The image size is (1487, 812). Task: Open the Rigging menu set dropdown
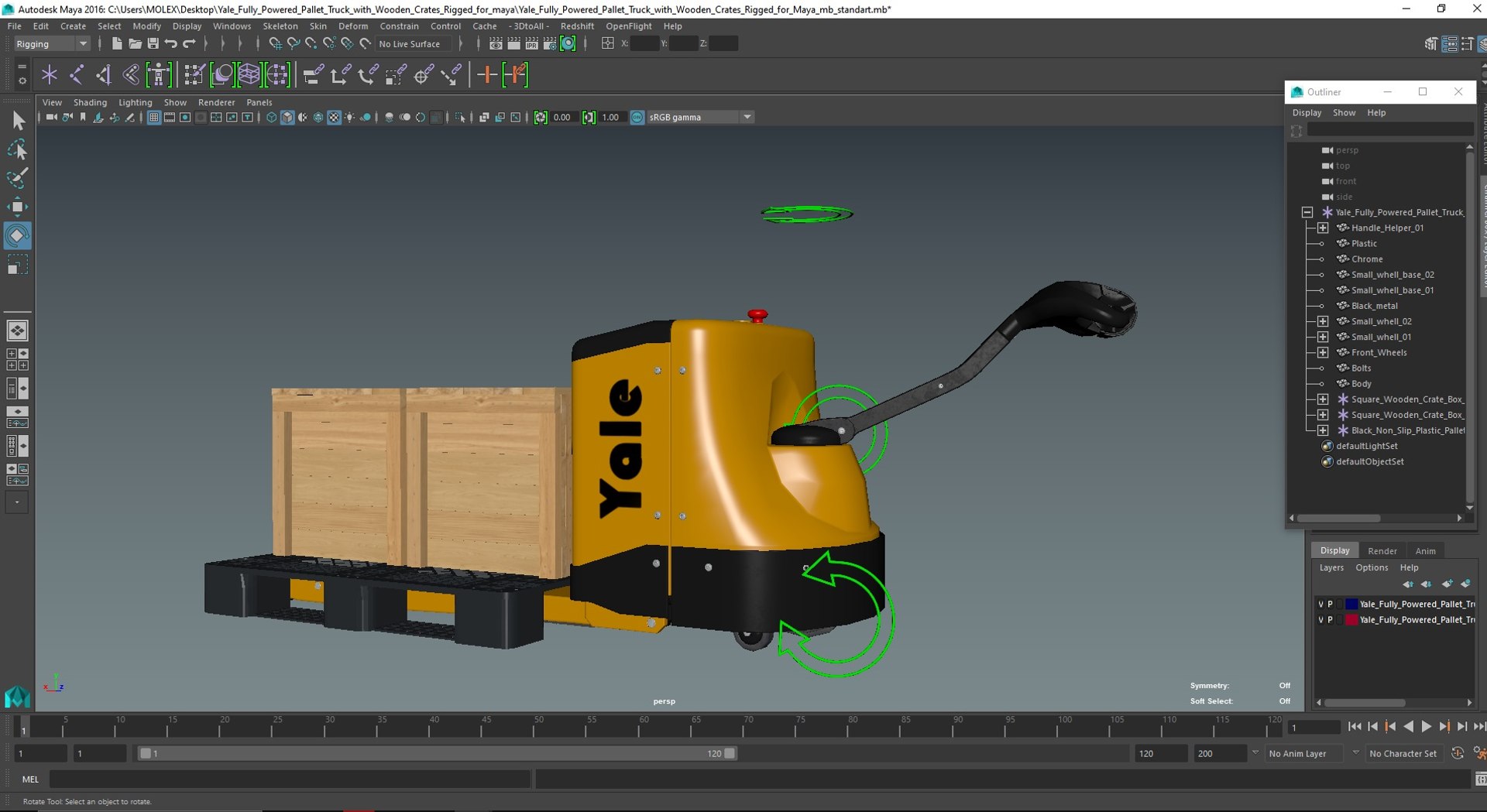[51, 44]
